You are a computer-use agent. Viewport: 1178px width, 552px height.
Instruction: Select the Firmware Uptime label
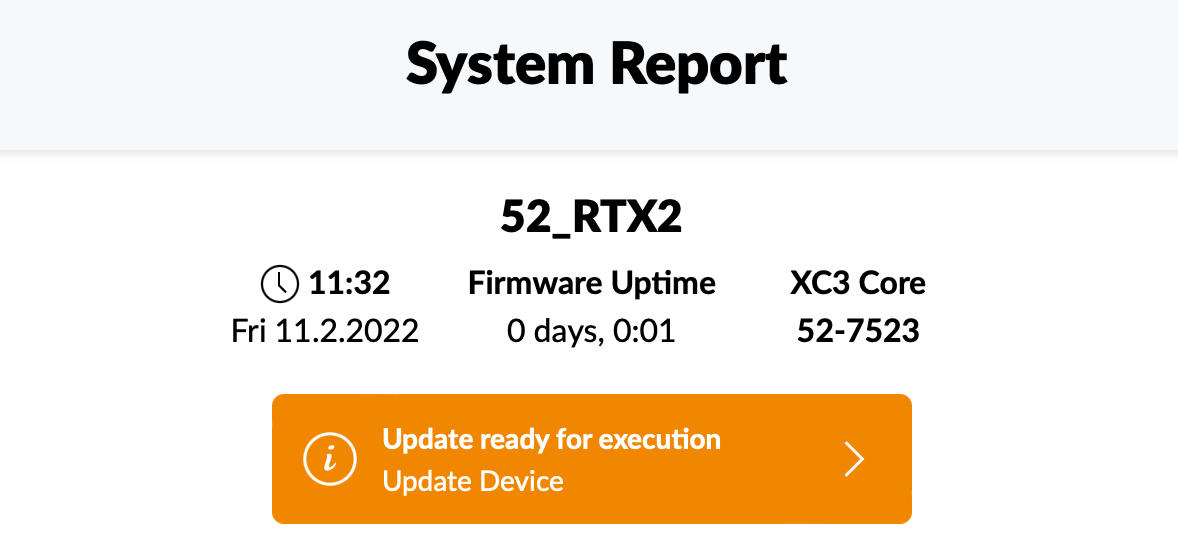point(591,284)
